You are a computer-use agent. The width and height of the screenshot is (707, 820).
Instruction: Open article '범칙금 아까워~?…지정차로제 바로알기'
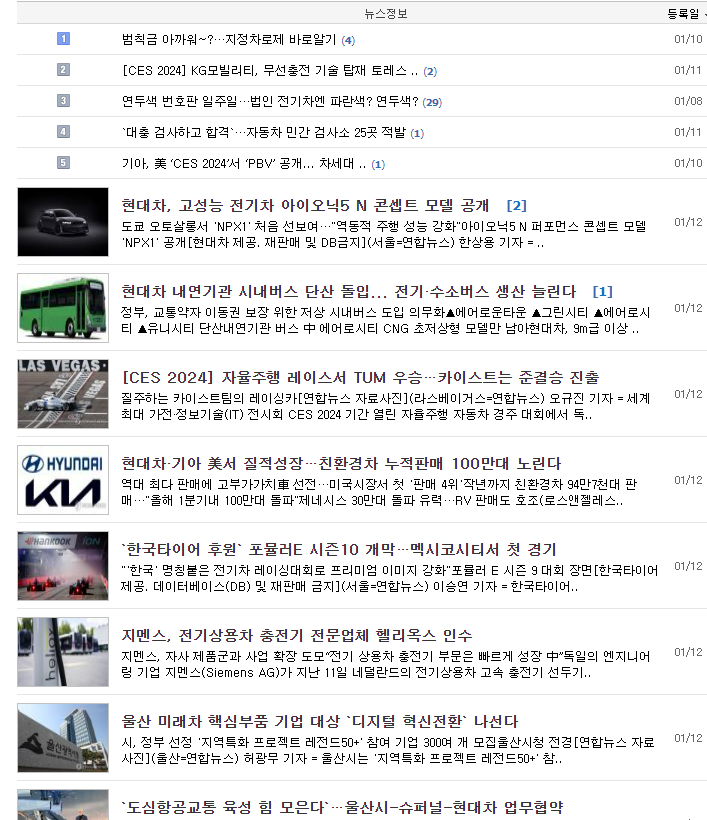click(x=229, y=40)
